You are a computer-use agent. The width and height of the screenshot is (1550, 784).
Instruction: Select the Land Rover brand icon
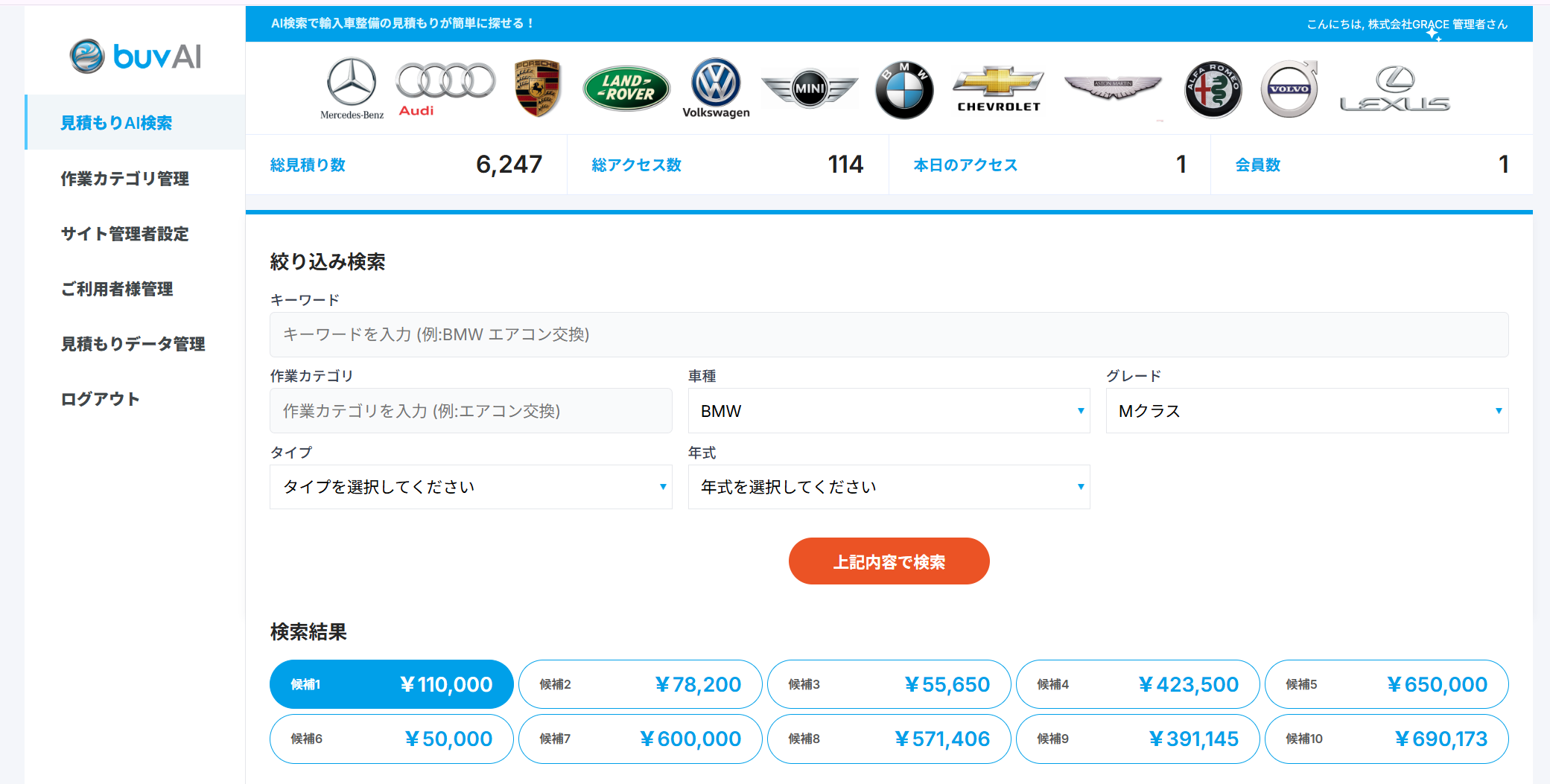coord(626,84)
